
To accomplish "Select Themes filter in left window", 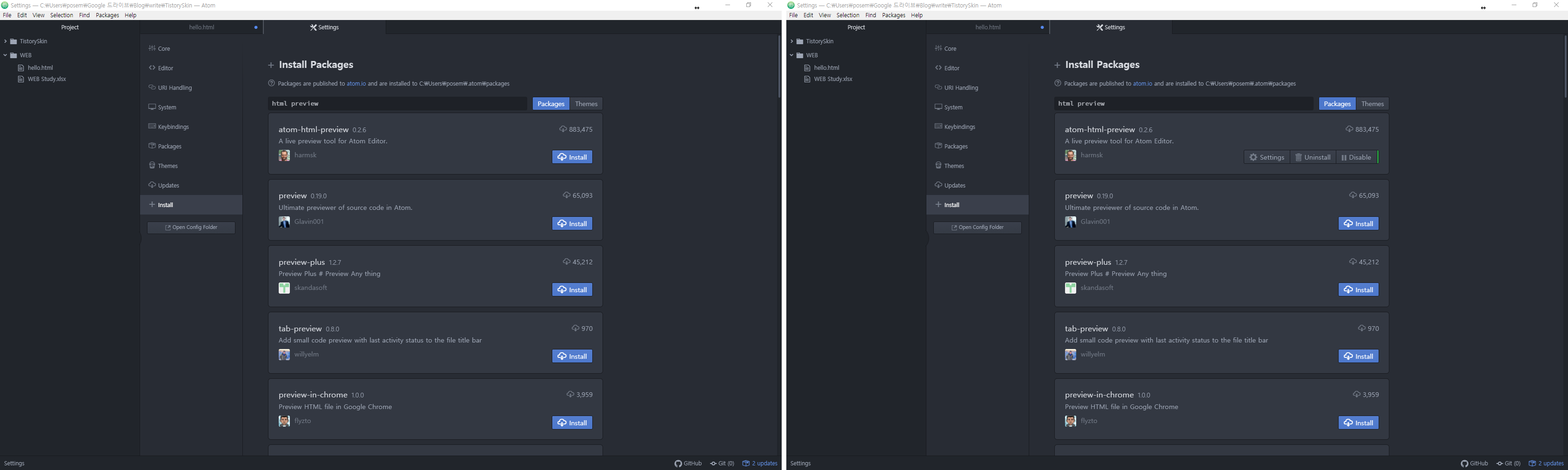I will coord(587,104).
